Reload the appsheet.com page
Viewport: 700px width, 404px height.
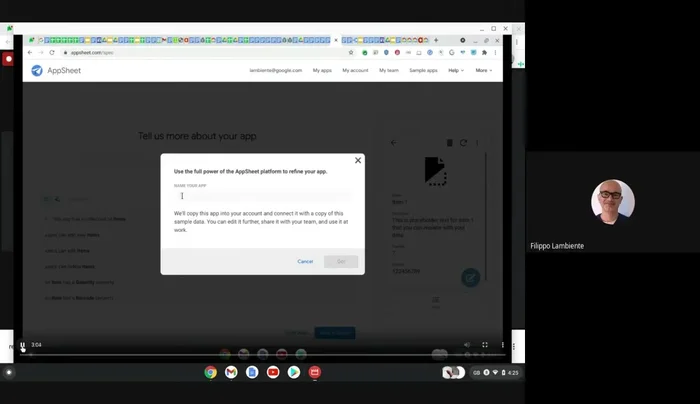[x=52, y=53]
